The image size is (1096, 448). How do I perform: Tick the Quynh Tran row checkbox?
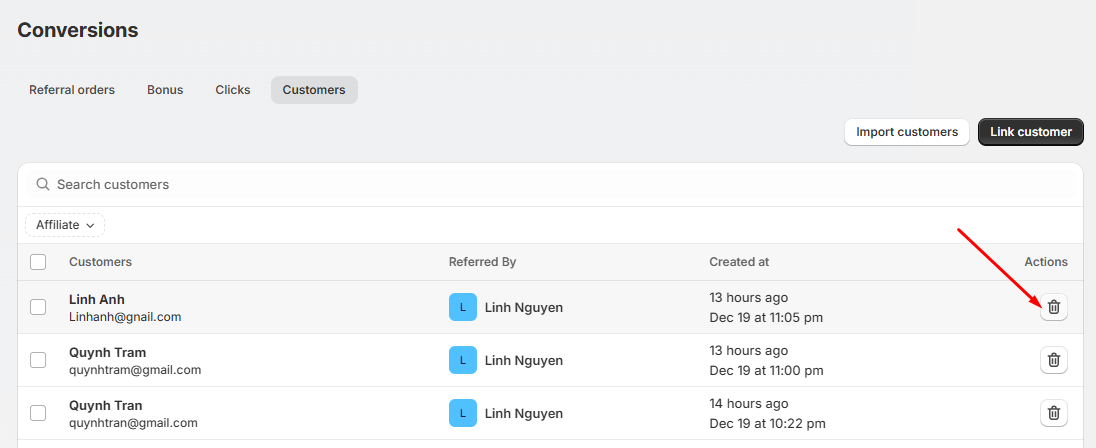38,413
